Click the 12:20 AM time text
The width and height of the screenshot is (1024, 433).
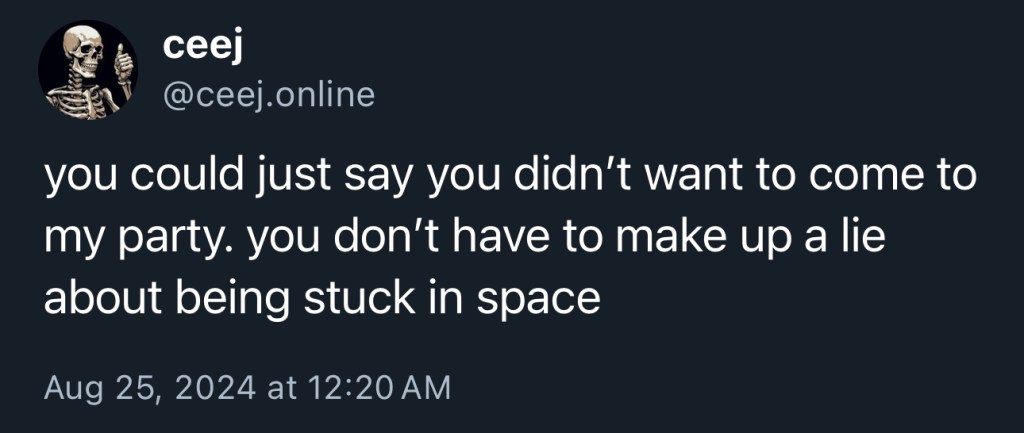(x=378, y=387)
